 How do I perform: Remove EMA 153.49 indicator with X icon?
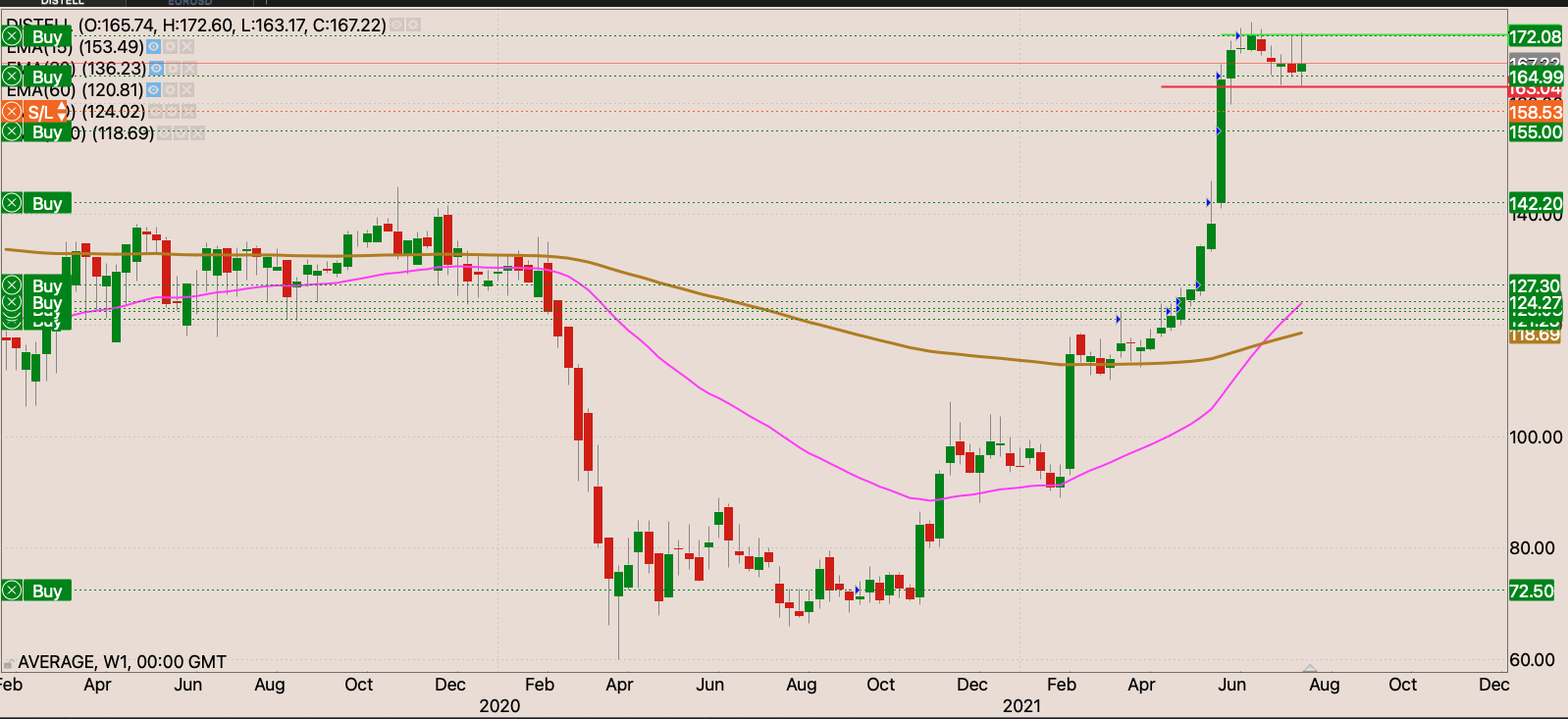tap(186, 47)
